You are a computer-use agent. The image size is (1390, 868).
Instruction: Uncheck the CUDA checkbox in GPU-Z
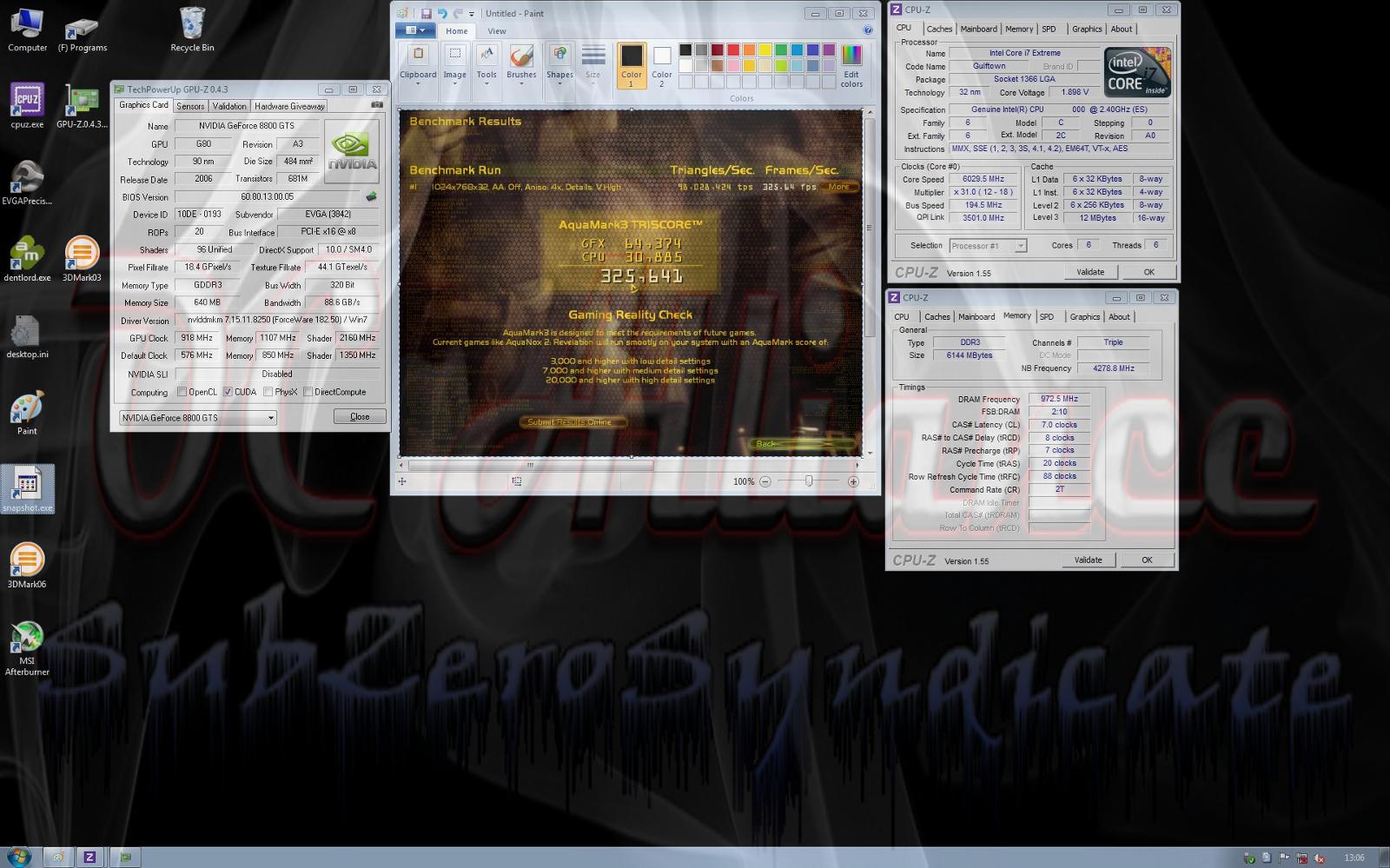[x=228, y=392]
